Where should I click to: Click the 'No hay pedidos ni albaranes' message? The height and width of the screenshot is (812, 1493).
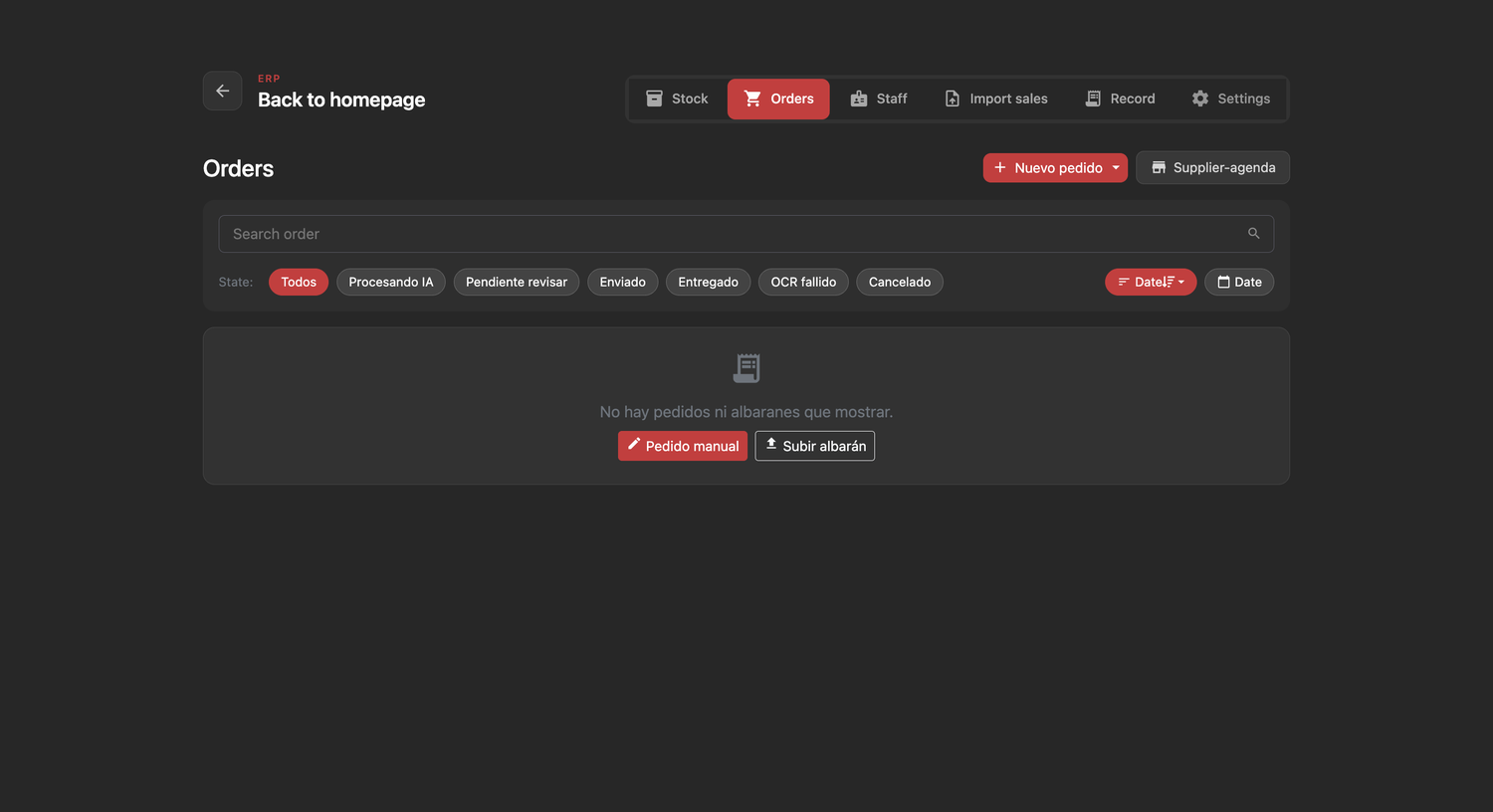(746, 412)
